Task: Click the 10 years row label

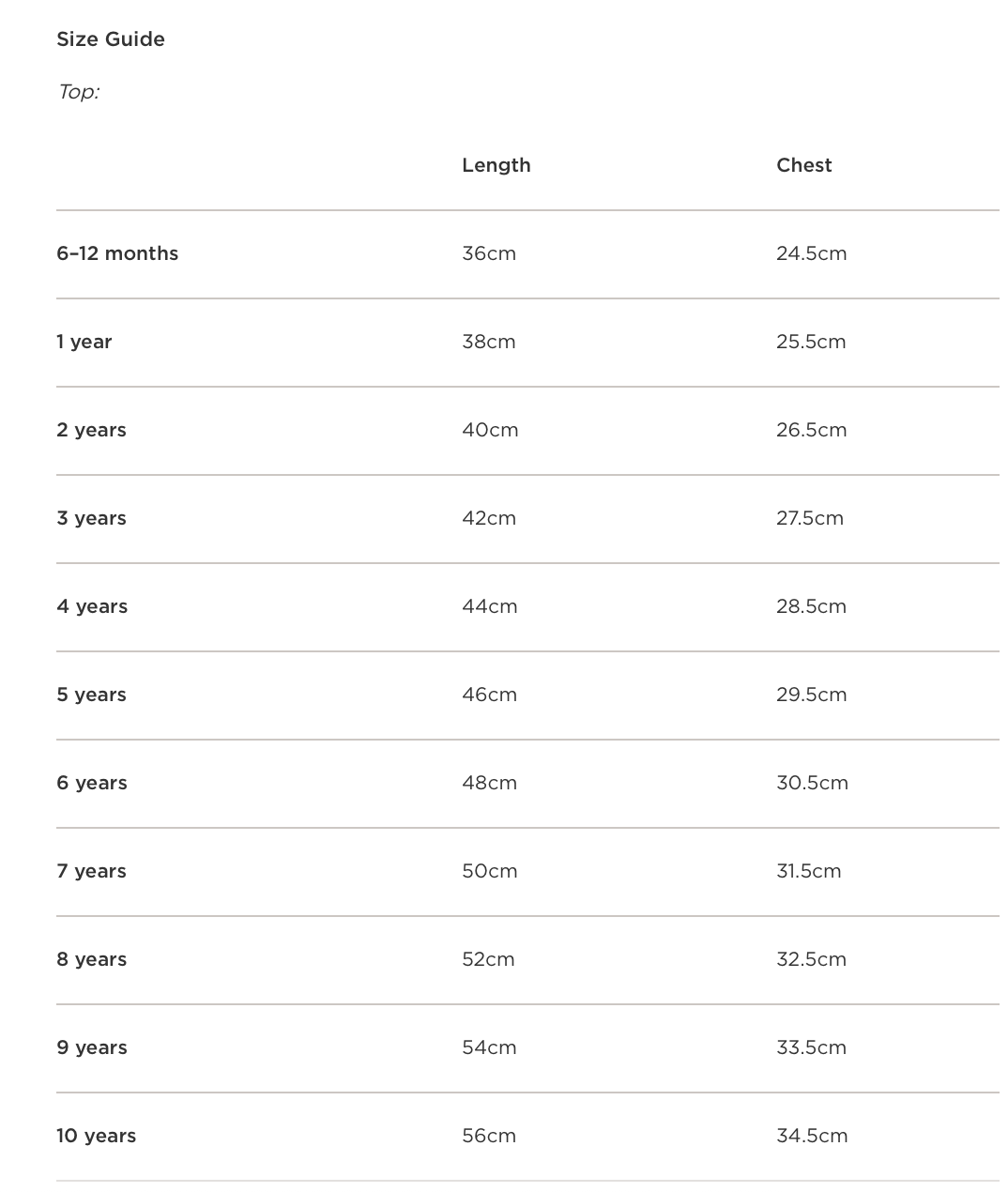Action: tap(97, 1136)
